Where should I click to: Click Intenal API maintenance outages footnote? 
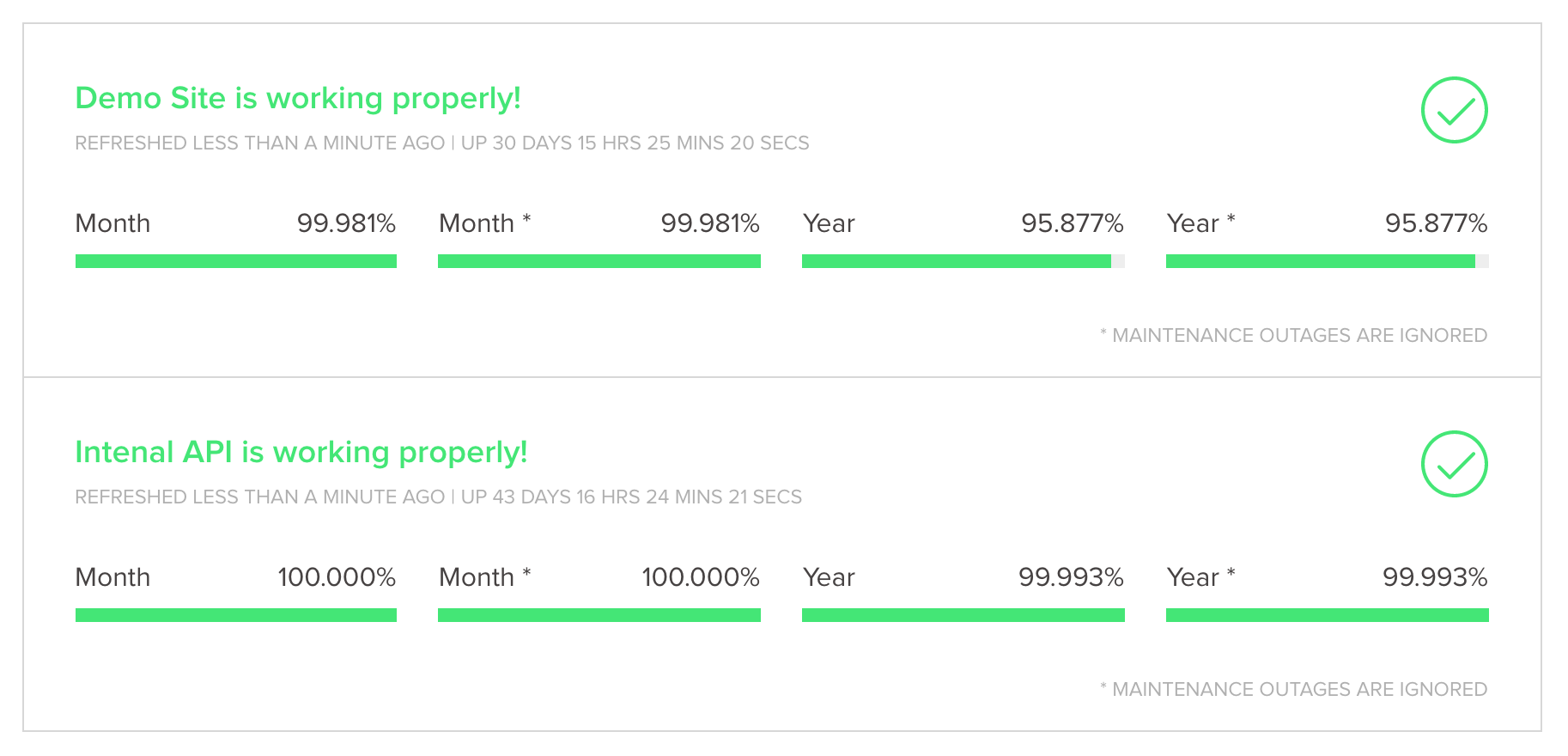[1293, 689]
